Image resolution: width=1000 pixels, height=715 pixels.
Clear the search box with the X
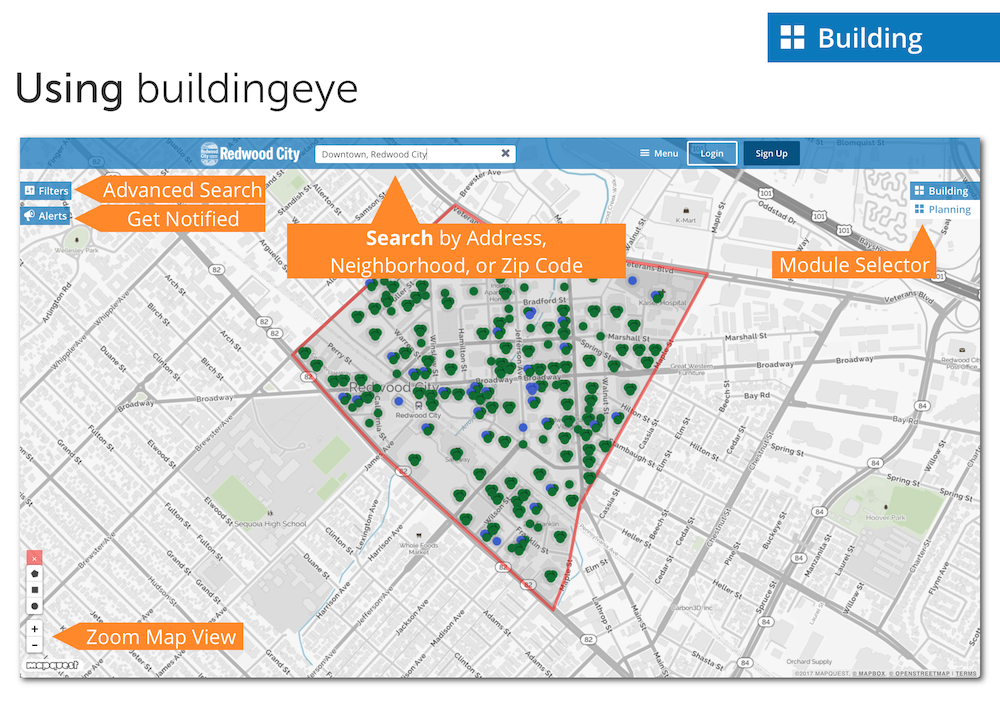tap(505, 153)
